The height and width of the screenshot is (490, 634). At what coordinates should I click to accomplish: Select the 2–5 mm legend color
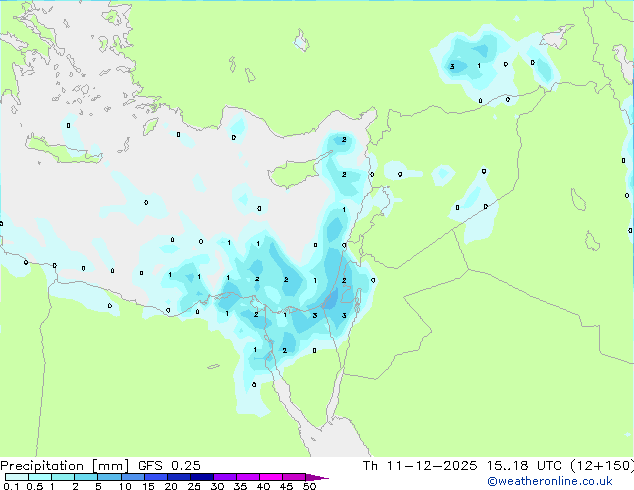coord(86,477)
